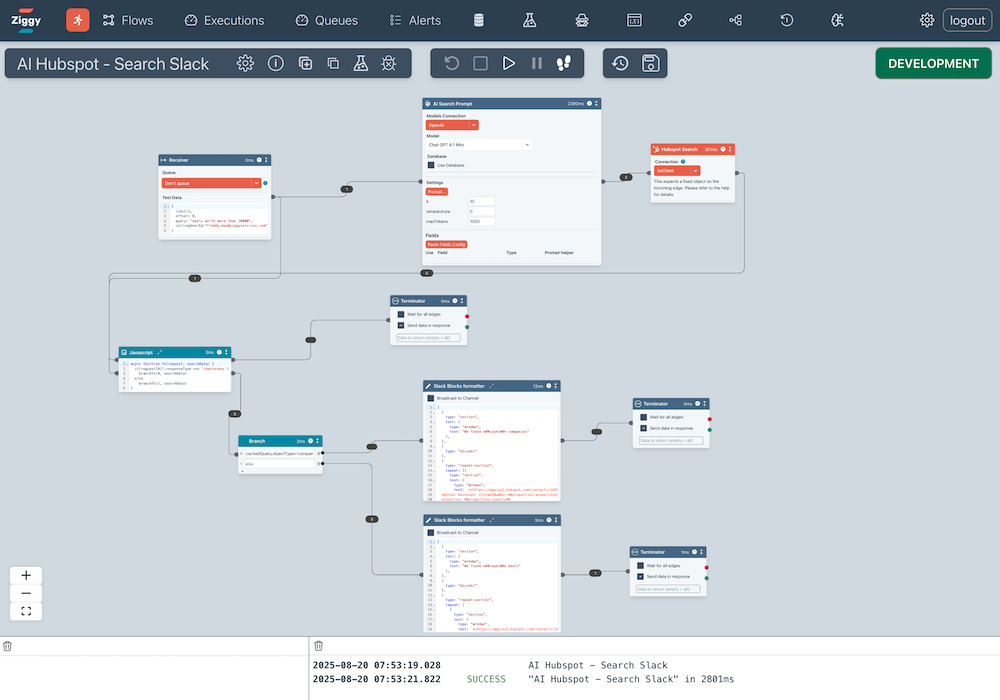Open global settings gear next to logout

pos(927,20)
